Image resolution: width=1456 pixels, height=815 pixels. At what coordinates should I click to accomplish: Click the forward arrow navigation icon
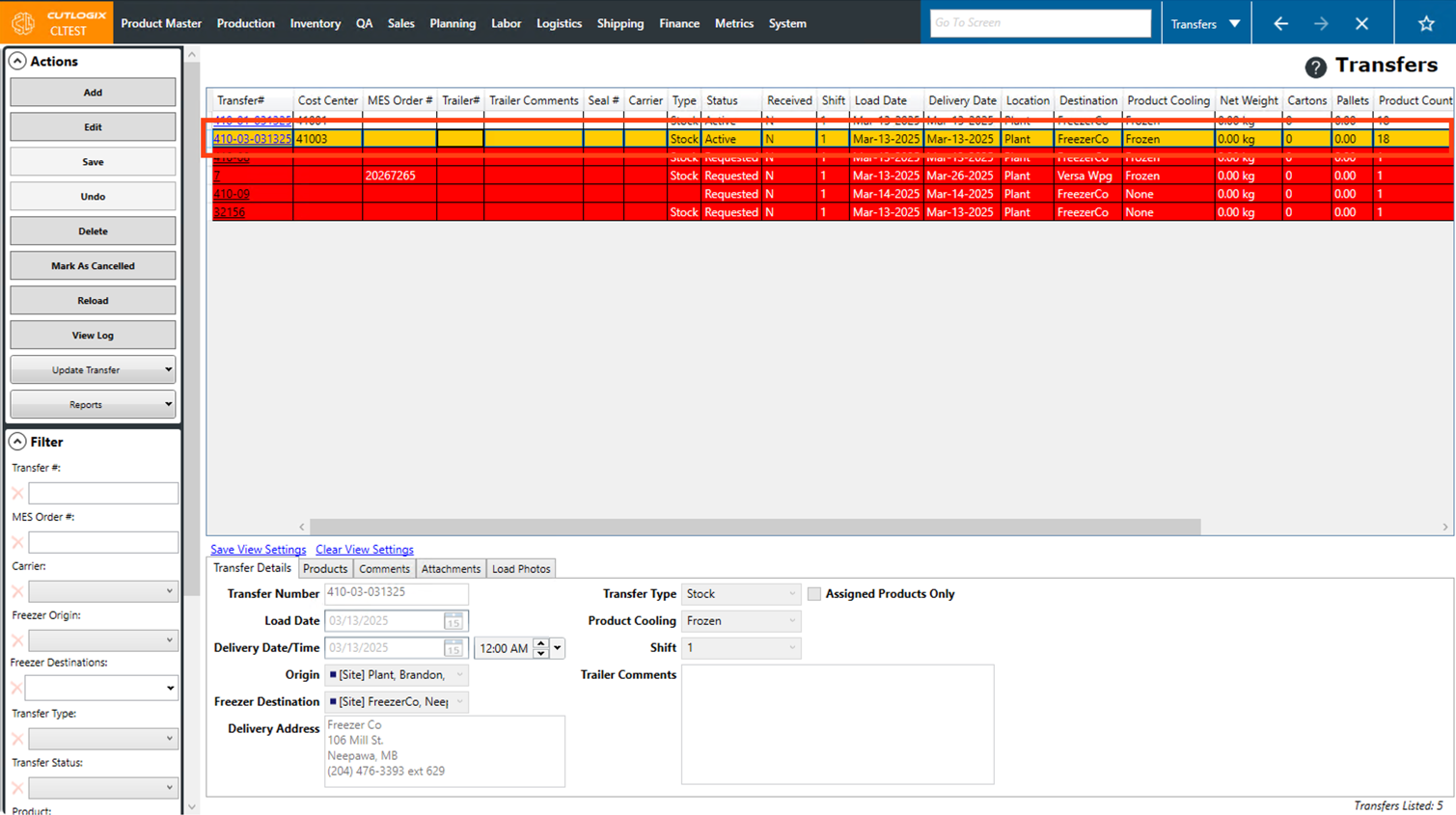click(1321, 23)
